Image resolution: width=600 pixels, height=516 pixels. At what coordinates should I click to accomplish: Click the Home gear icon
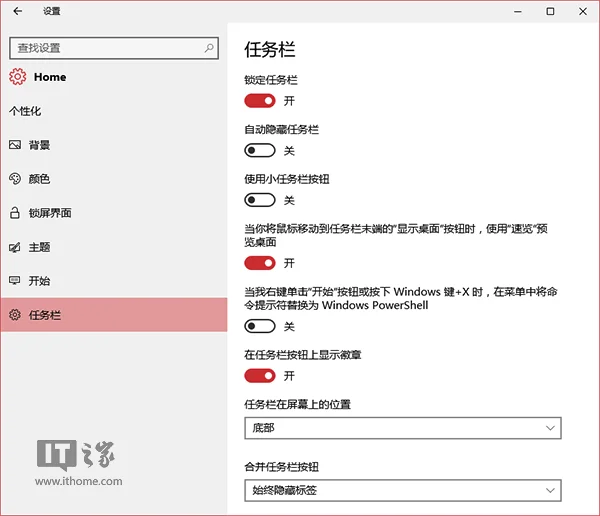pyautogui.click(x=17, y=77)
